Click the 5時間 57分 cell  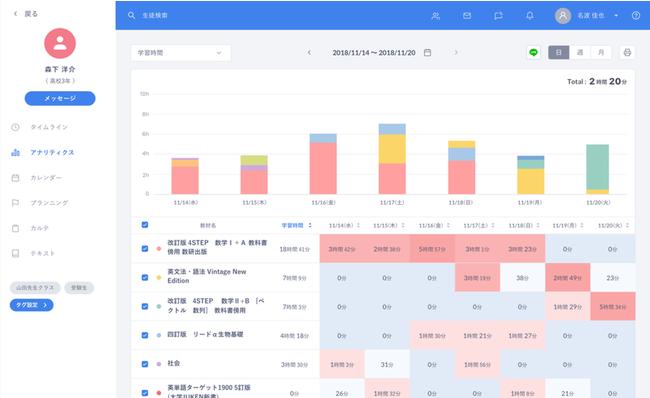pos(432,249)
